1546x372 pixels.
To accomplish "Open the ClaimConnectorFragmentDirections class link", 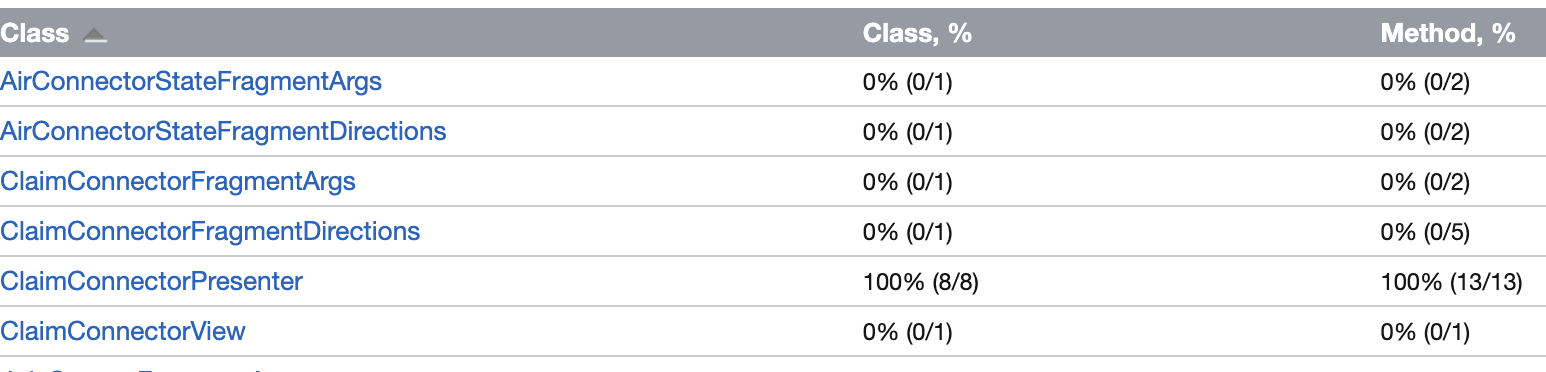I will [x=210, y=231].
